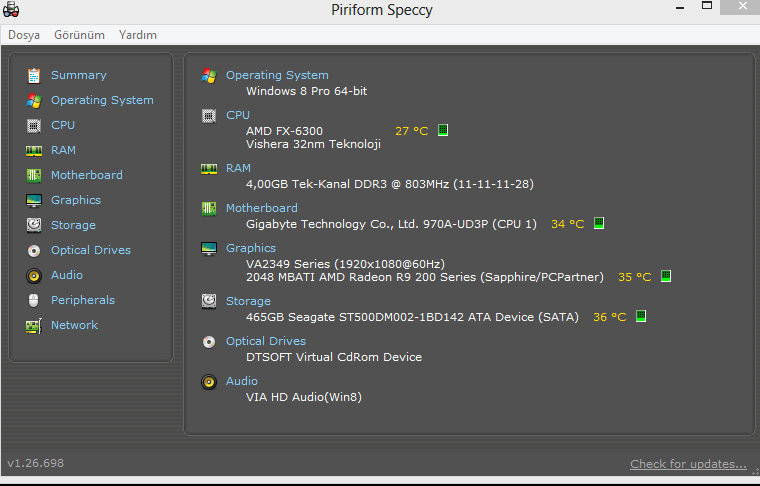Click the Storage disk icon in main panel
This screenshot has height=486, width=760.
tap(209, 301)
